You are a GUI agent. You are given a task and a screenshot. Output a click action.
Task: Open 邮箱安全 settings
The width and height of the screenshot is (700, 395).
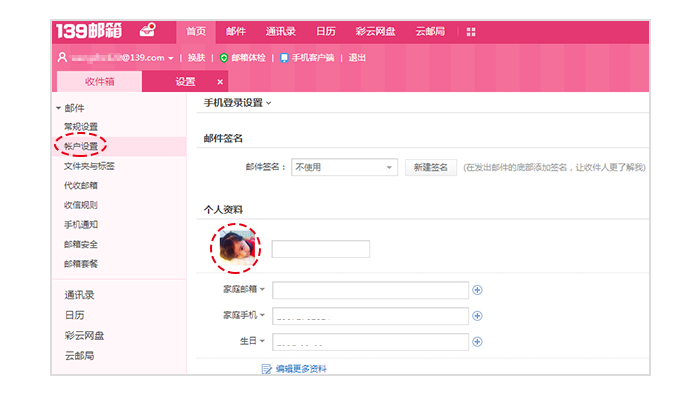pos(81,245)
